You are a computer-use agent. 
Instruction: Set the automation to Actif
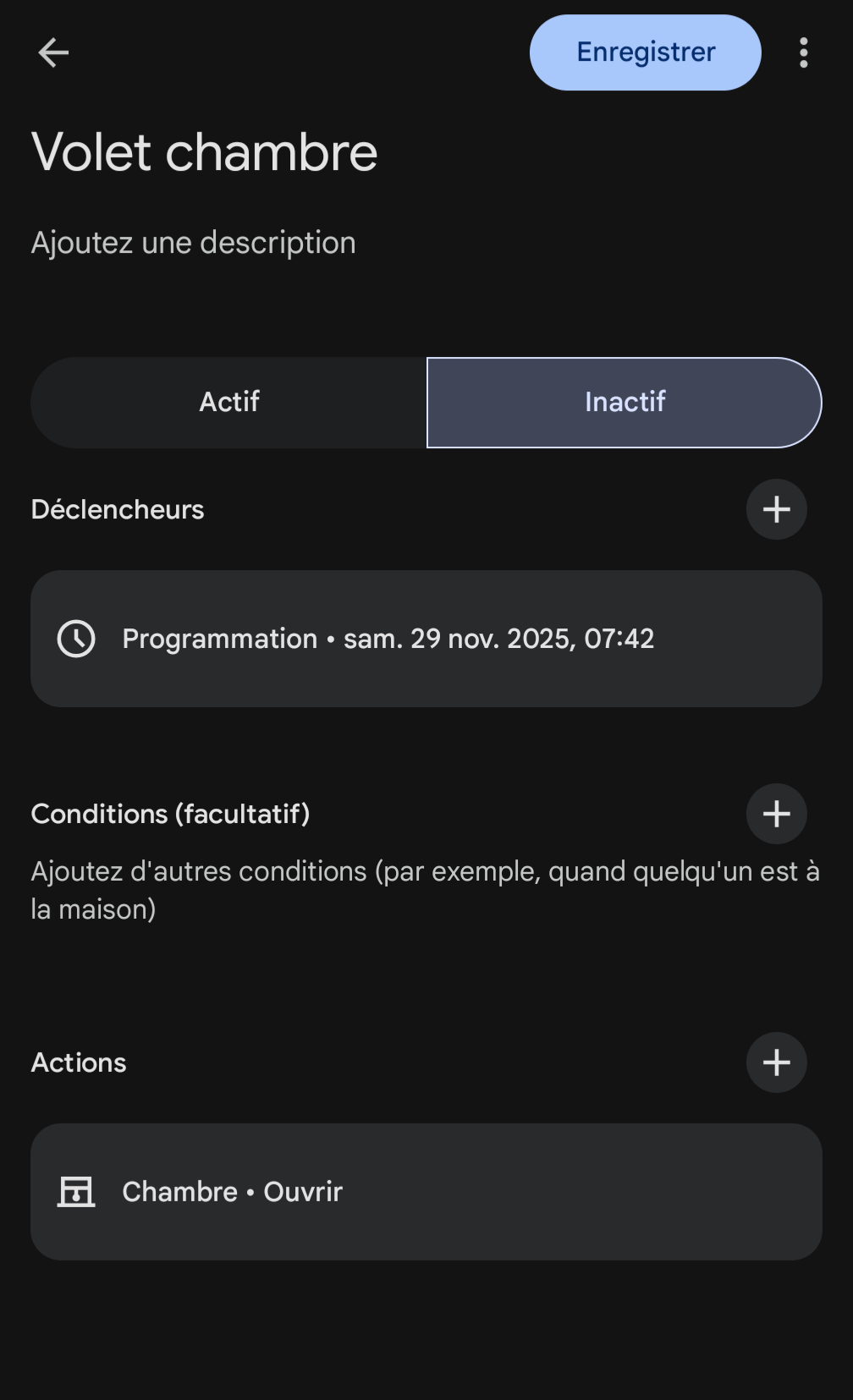coord(229,403)
